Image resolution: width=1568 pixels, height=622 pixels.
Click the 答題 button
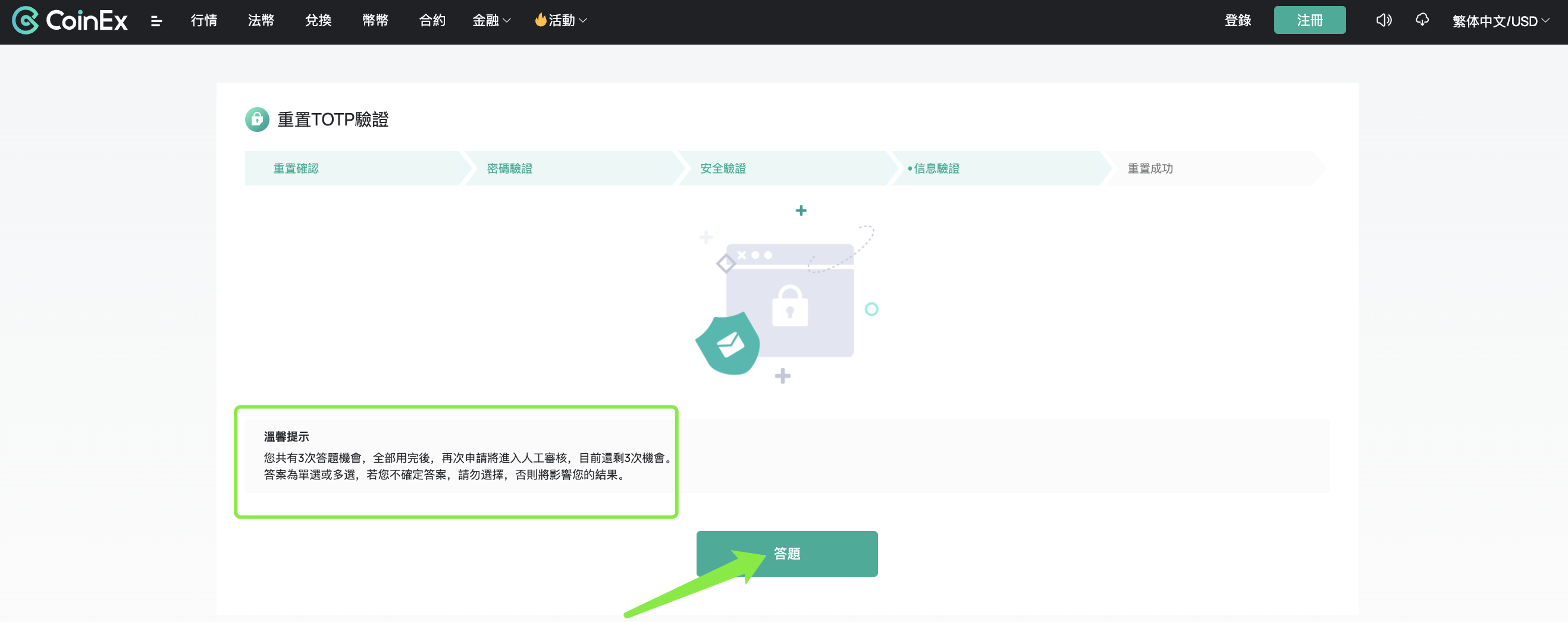pyautogui.click(x=786, y=553)
